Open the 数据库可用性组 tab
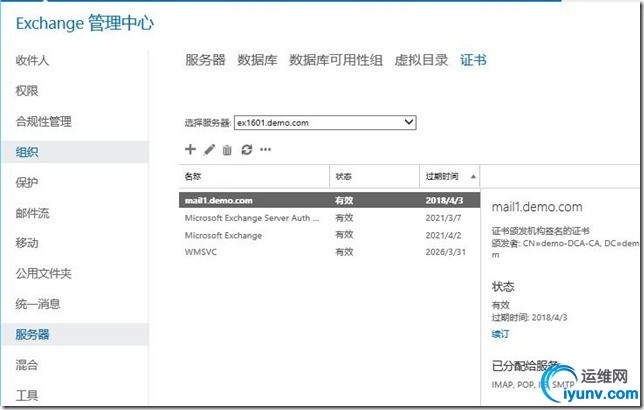The width and height of the screenshot is (644, 410). click(x=336, y=60)
